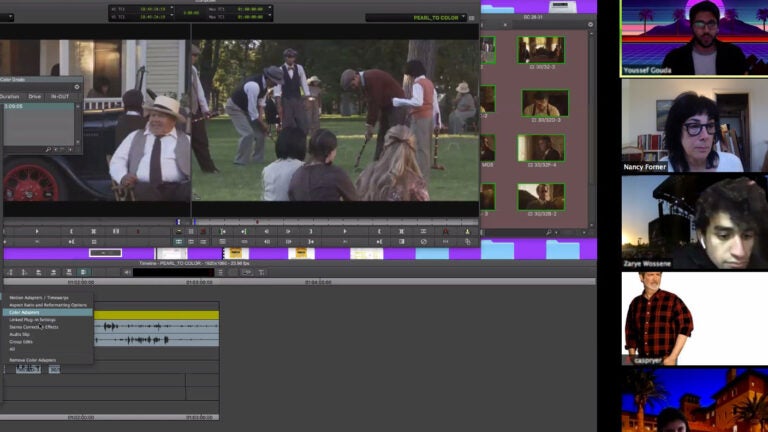Screen dimensions: 768x432
Task: Click Mark In under the source monitor
Action: coord(72,231)
